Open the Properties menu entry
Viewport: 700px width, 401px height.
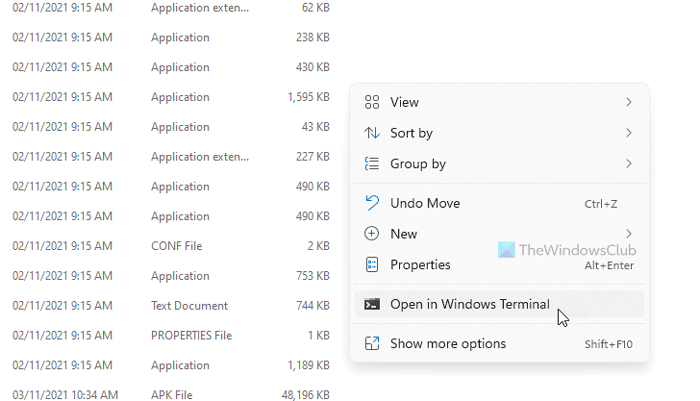420,265
